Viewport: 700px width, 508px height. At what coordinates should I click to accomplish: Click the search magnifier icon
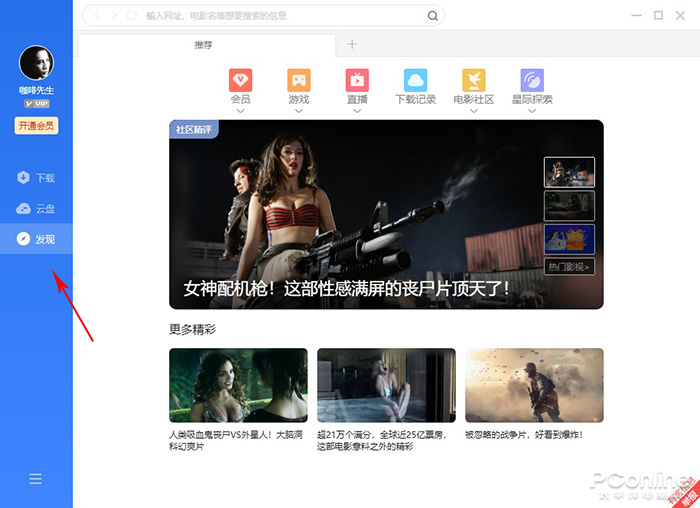pyautogui.click(x=433, y=16)
